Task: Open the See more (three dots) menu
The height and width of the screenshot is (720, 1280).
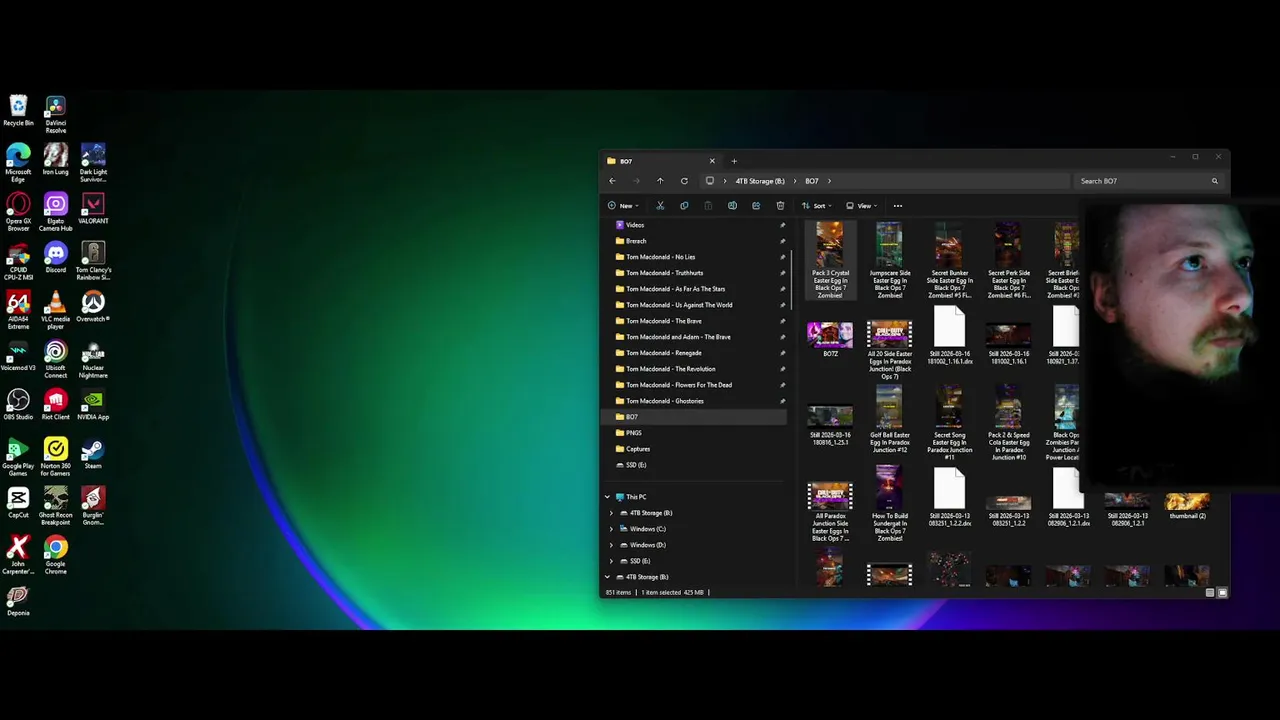Action: [897, 206]
